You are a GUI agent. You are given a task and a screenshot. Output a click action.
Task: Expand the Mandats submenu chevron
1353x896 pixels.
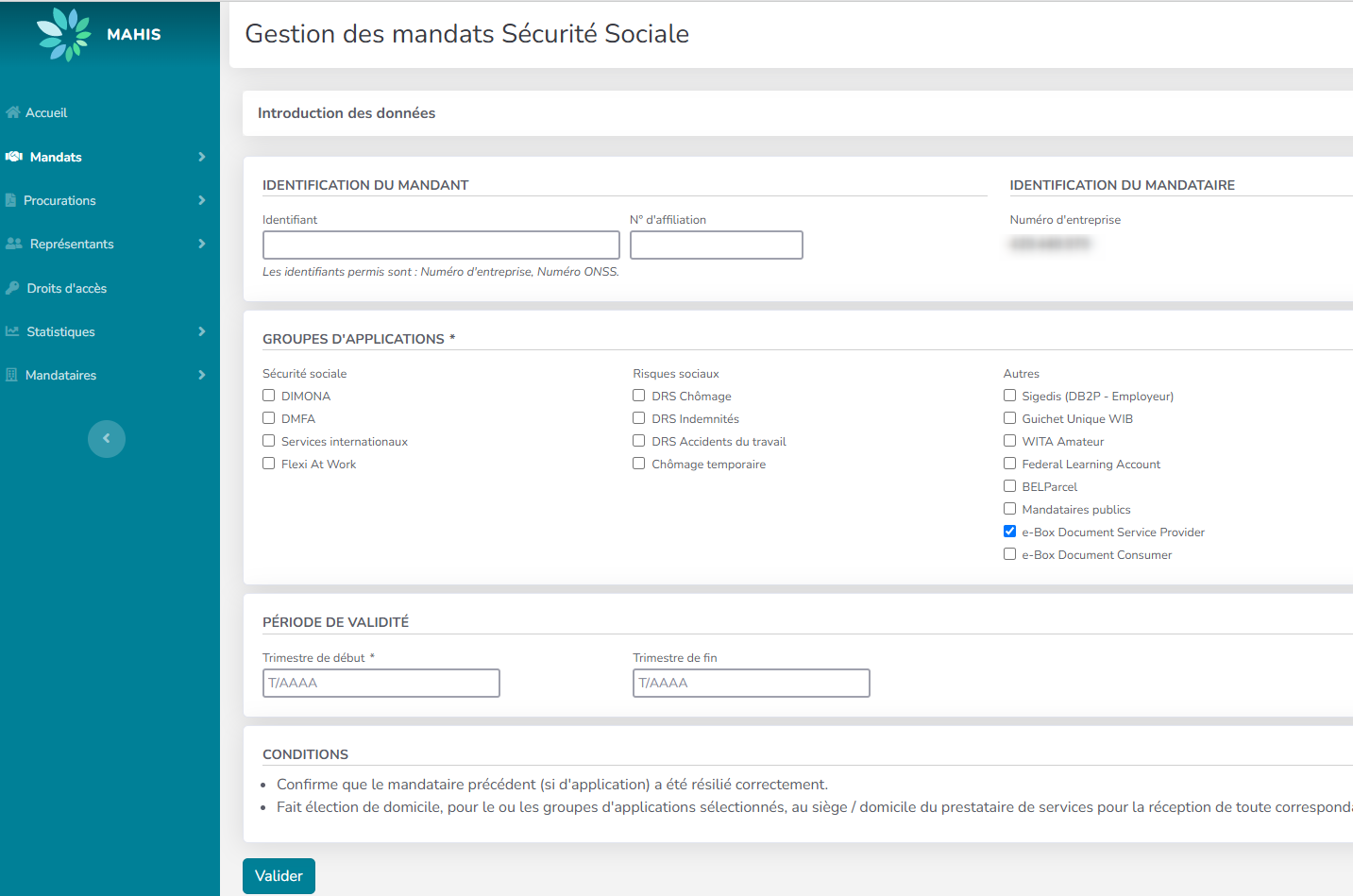[201, 157]
